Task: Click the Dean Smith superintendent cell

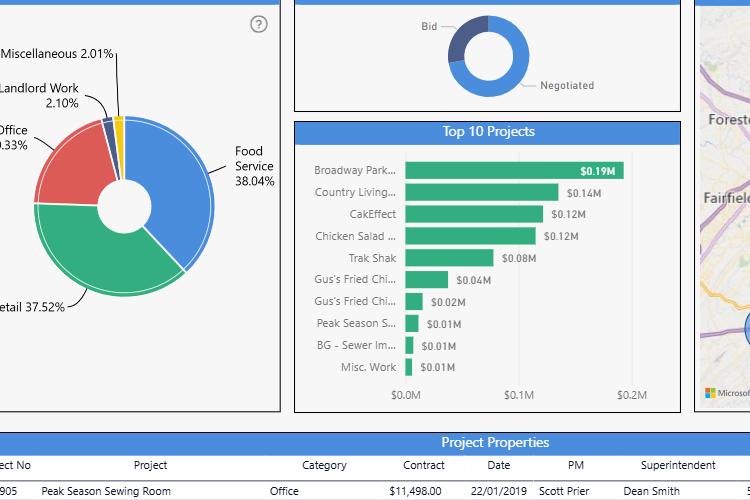Action: pos(651,491)
